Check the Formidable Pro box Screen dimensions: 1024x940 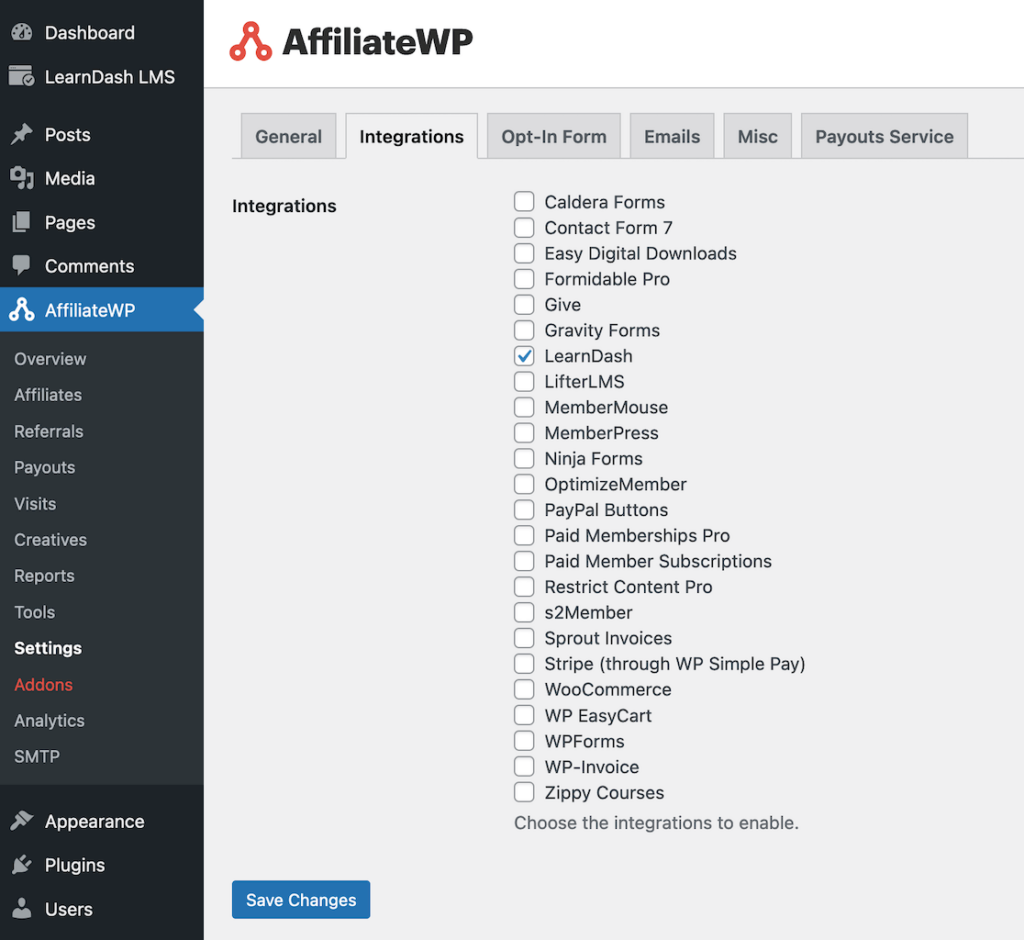[524, 279]
